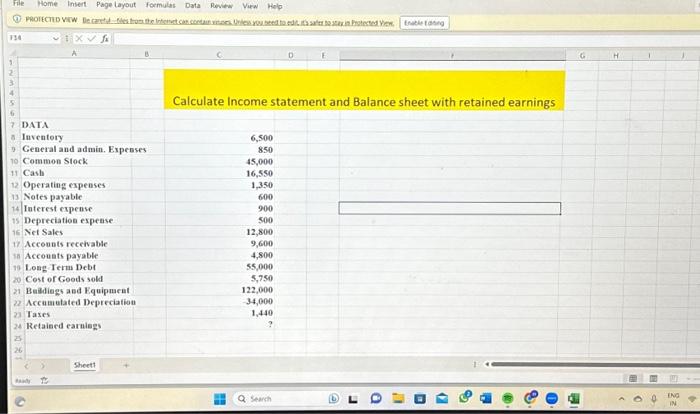Click the Excel icon on taskbar
The height and width of the screenshot is (414, 700).
point(574,398)
